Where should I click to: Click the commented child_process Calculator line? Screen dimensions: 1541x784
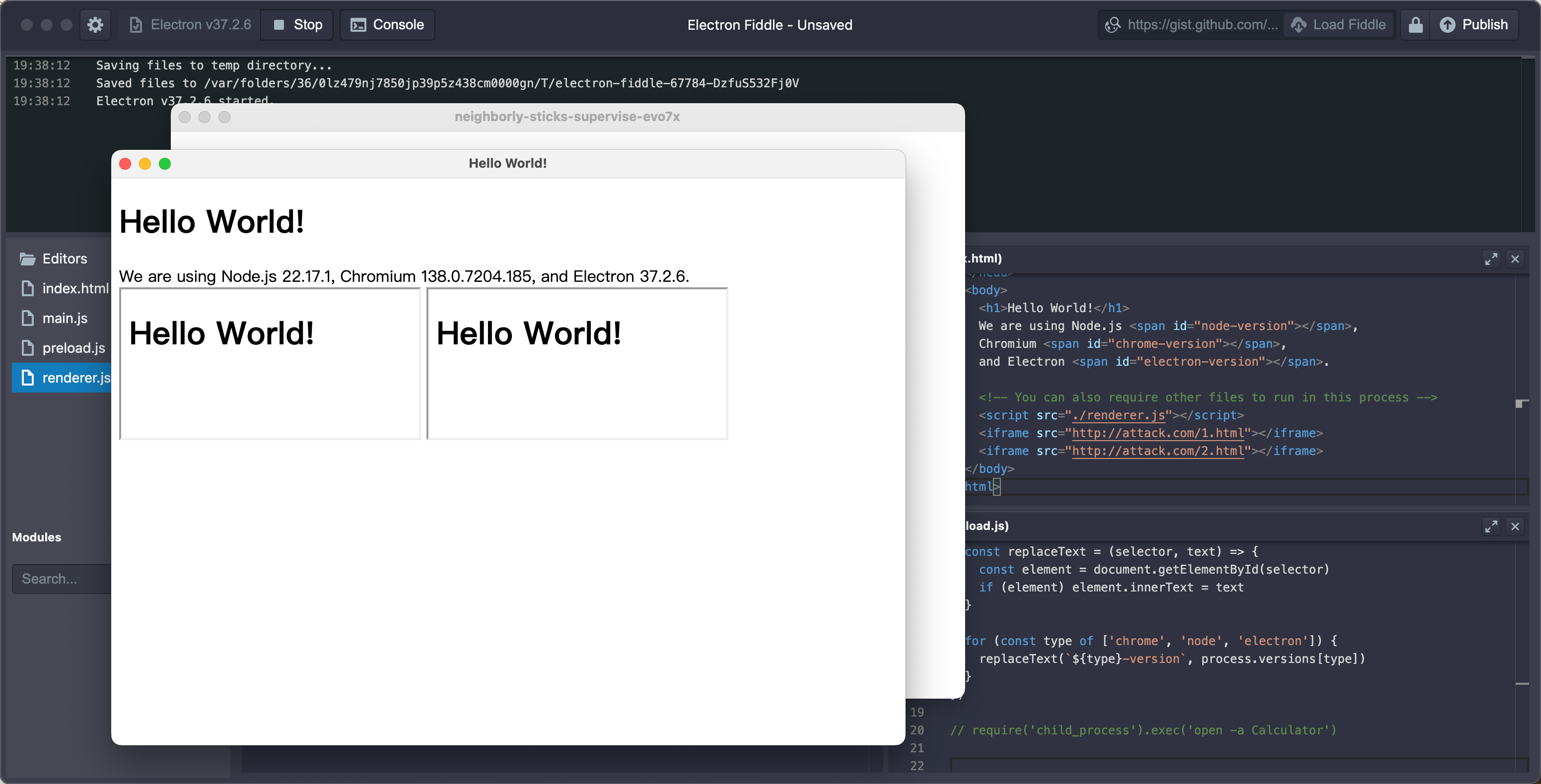pos(1143,730)
